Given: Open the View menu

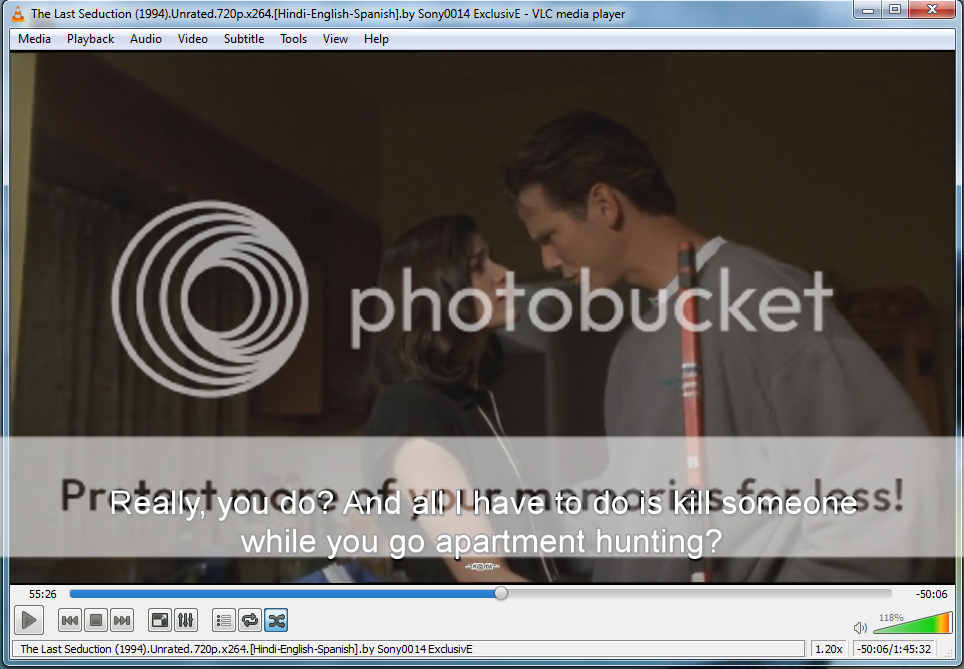Looking at the screenshot, I should click(x=335, y=39).
